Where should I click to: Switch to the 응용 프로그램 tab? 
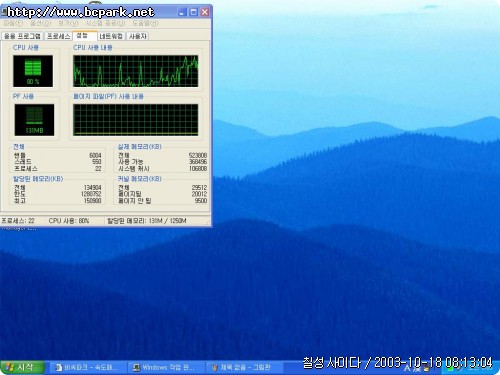click(22, 36)
